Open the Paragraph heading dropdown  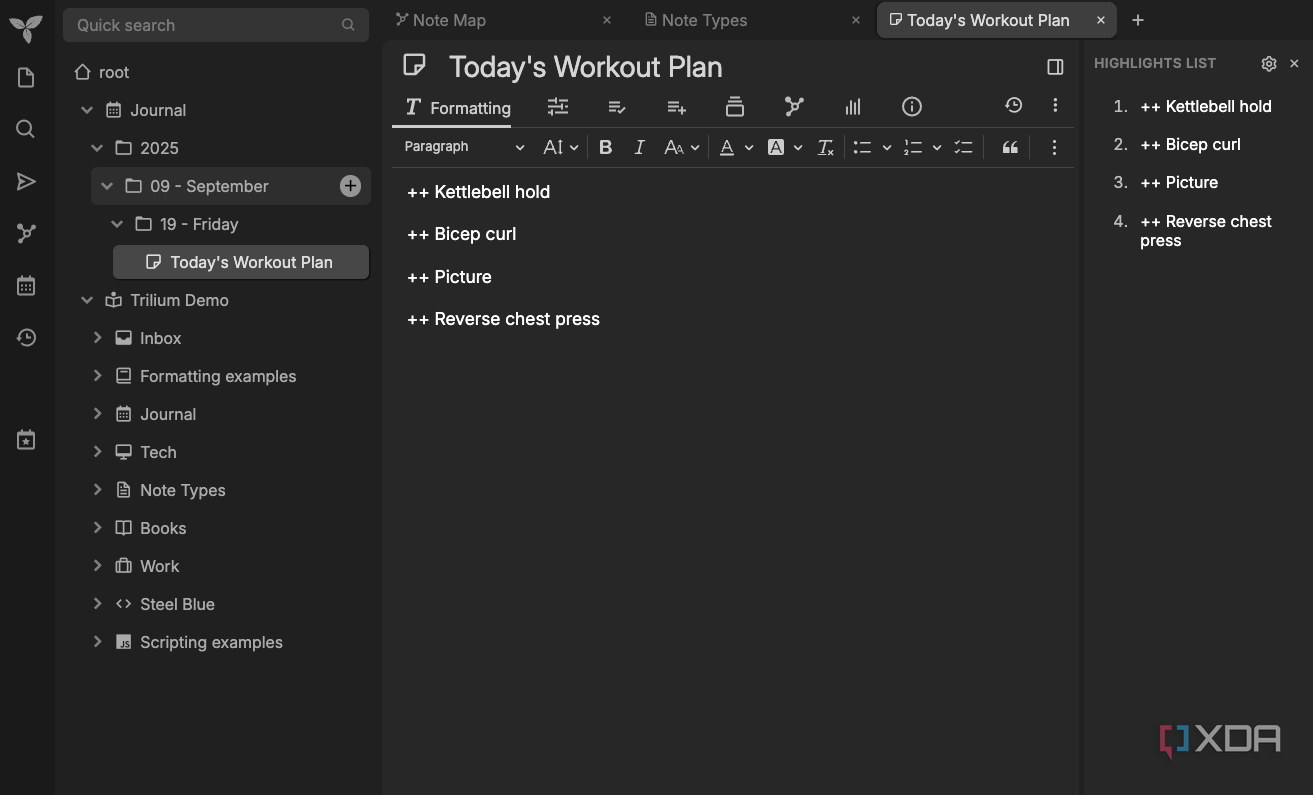pyautogui.click(x=463, y=147)
